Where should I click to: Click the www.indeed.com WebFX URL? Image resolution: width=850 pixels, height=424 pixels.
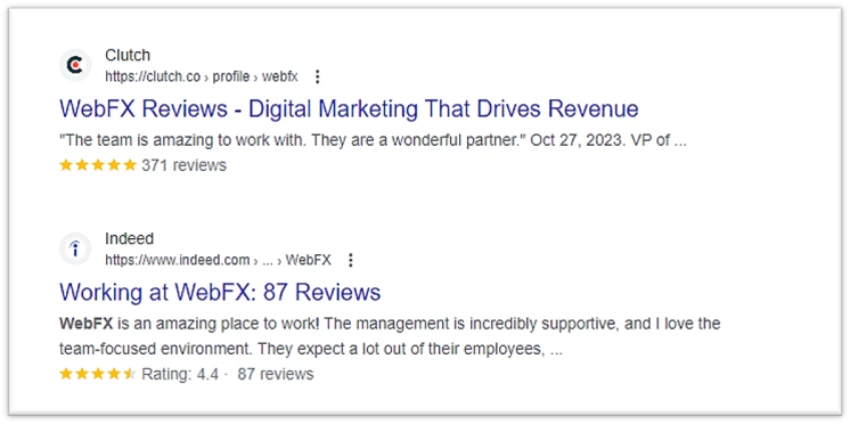(218, 260)
